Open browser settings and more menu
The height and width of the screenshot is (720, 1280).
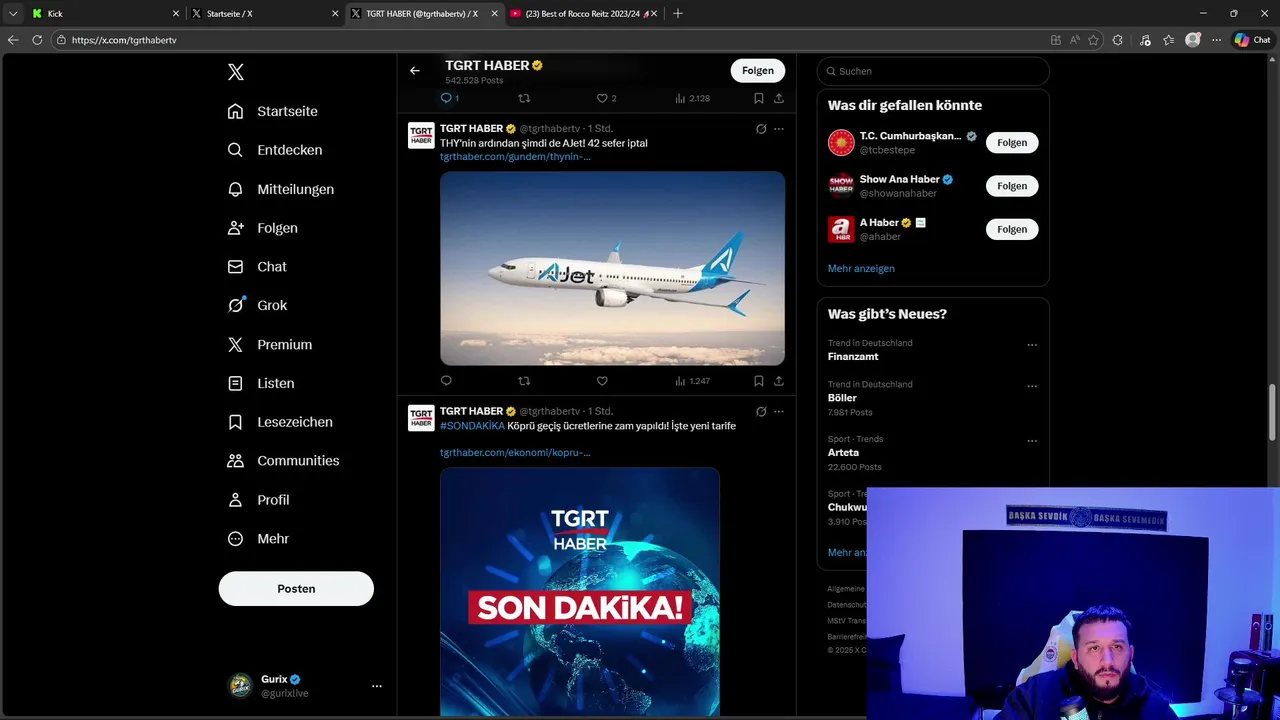coord(1216,40)
